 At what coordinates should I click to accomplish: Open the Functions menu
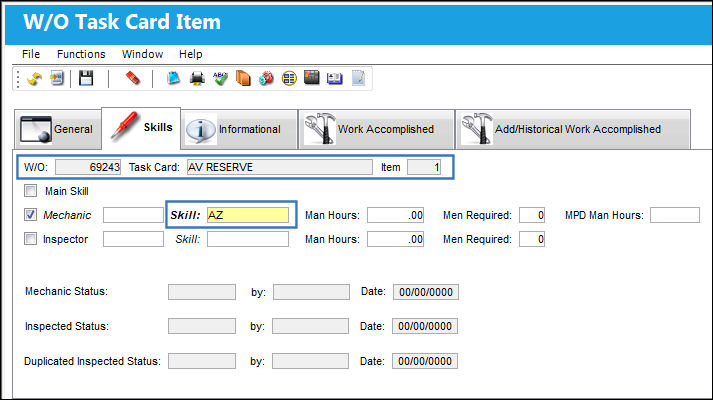pos(81,54)
